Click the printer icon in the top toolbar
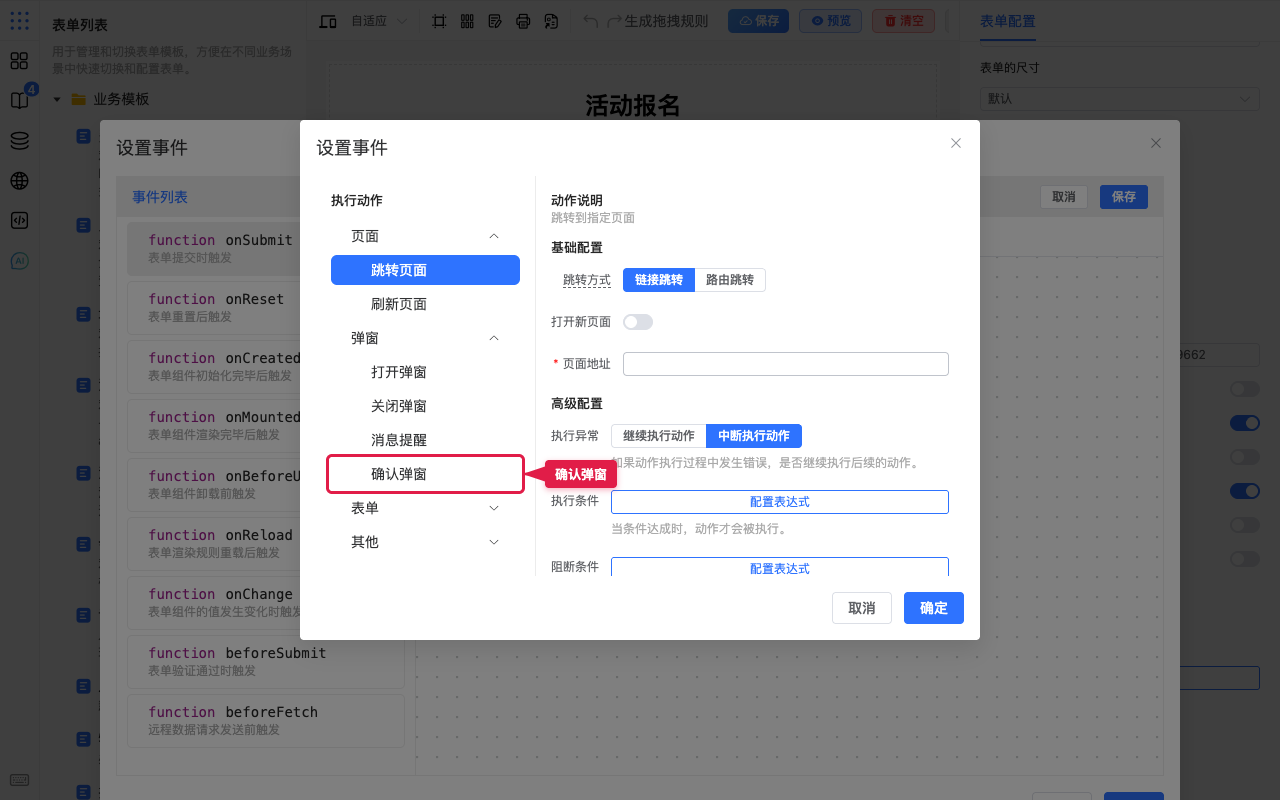The image size is (1280, 800). point(523,21)
